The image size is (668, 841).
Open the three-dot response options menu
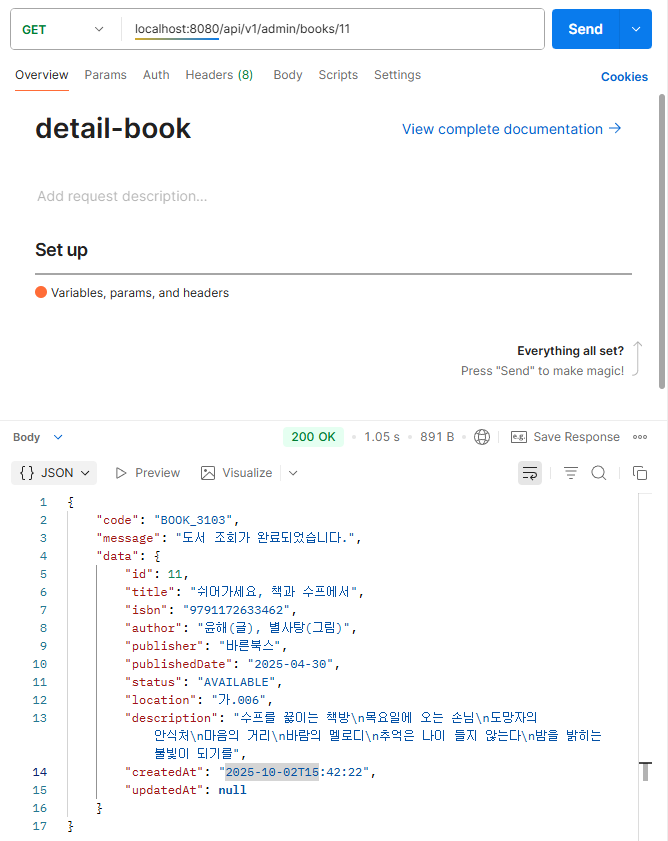tap(640, 437)
